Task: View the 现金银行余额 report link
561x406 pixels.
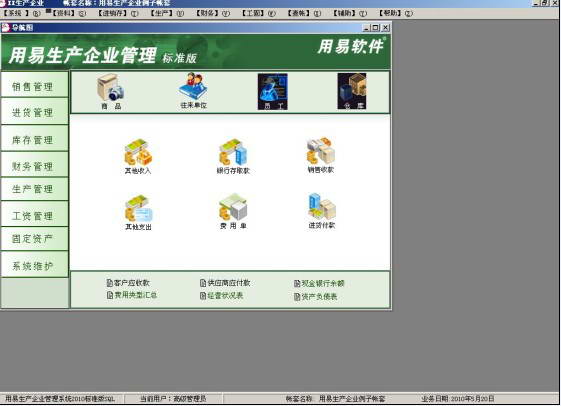Action: tap(319, 284)
